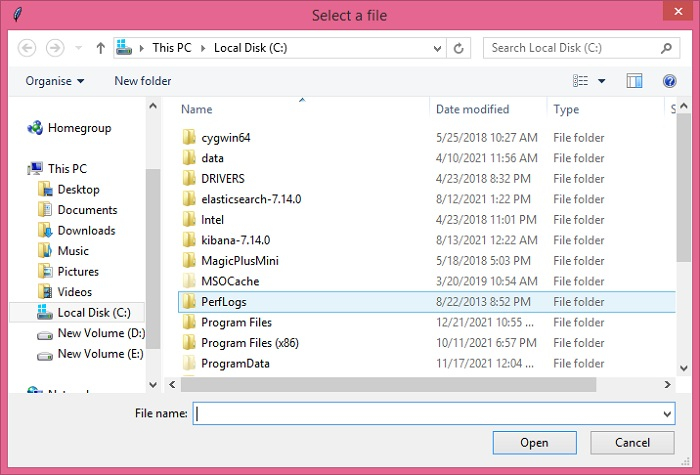Open the Help question mark icon

[670, 81]
